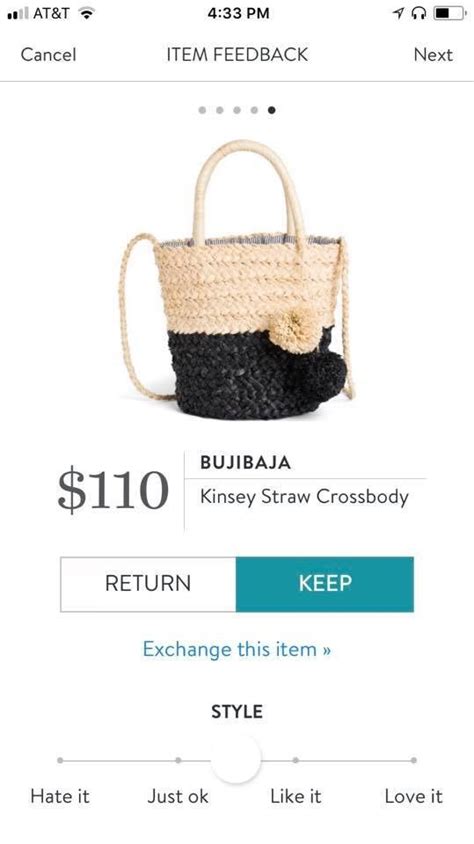This screenshot has height=844, width=474.
Task: Tap the Like it style label
Action: pos(295,796)
